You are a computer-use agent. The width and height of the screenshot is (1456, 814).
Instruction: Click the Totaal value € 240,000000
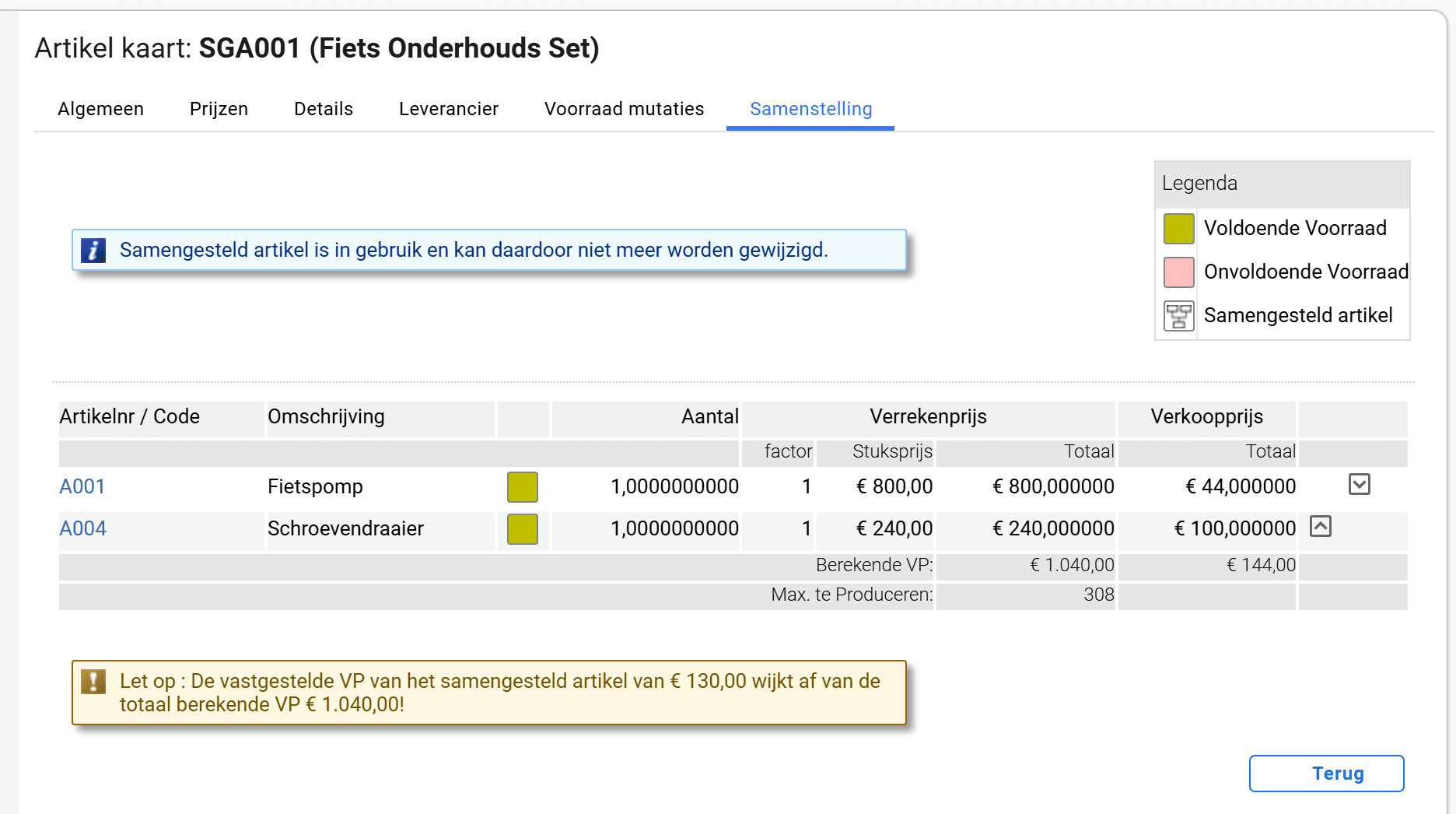point(1053,528)
